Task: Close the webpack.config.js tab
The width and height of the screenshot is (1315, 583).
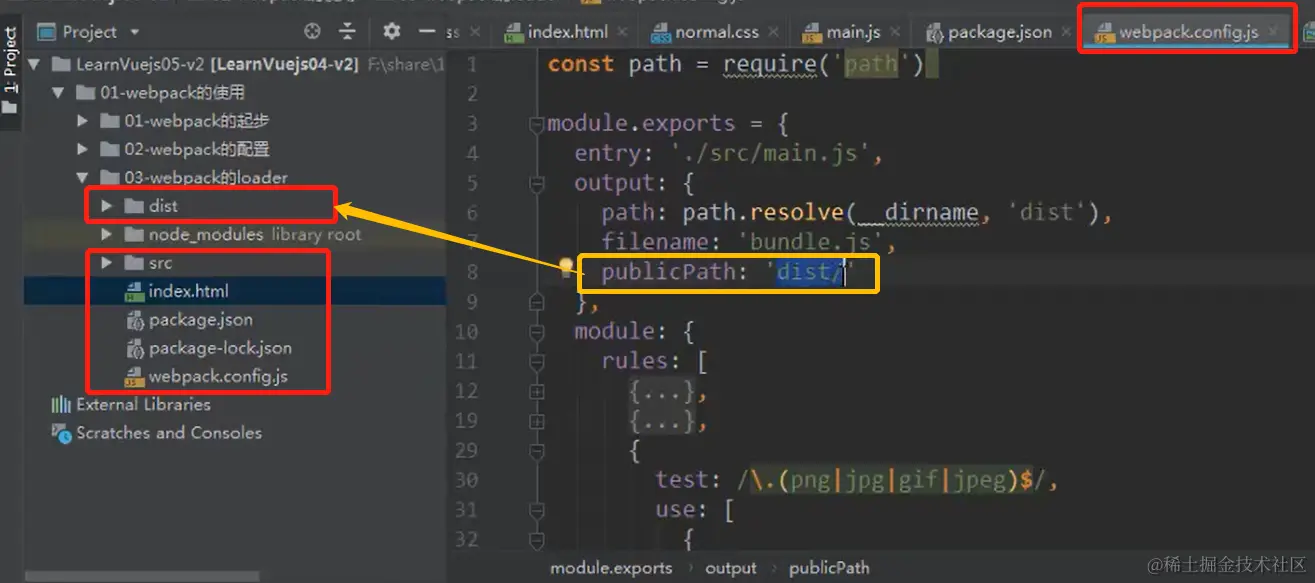Action: pyautogui.click(x=1272, y=32)
